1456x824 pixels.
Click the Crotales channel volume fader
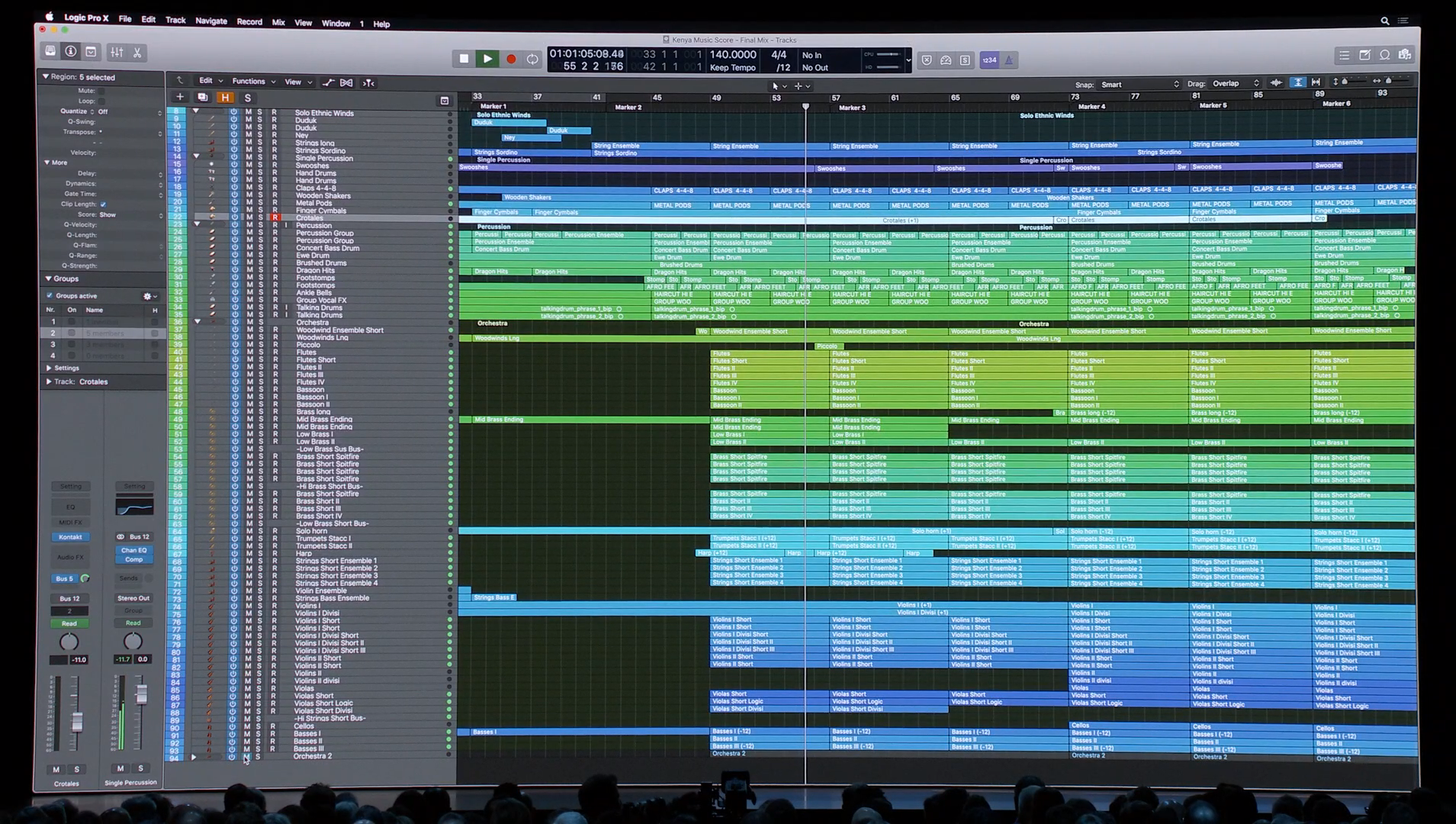coord(76,720)
